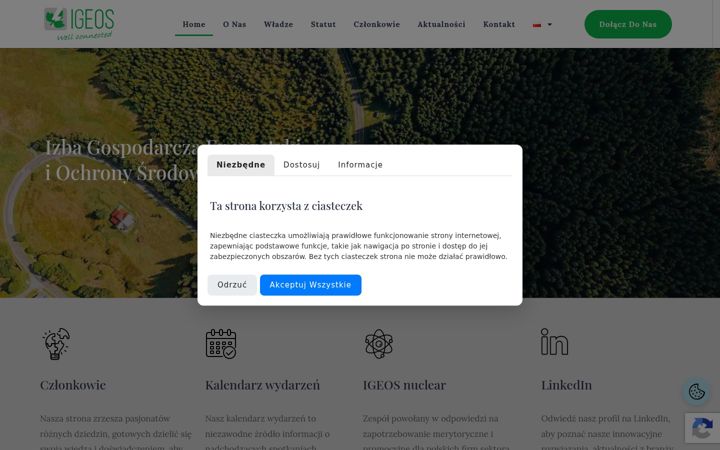Click the IGEOS nuclear heading
Image resolution: width=720 pixels, height=450 pixels.
404,385
